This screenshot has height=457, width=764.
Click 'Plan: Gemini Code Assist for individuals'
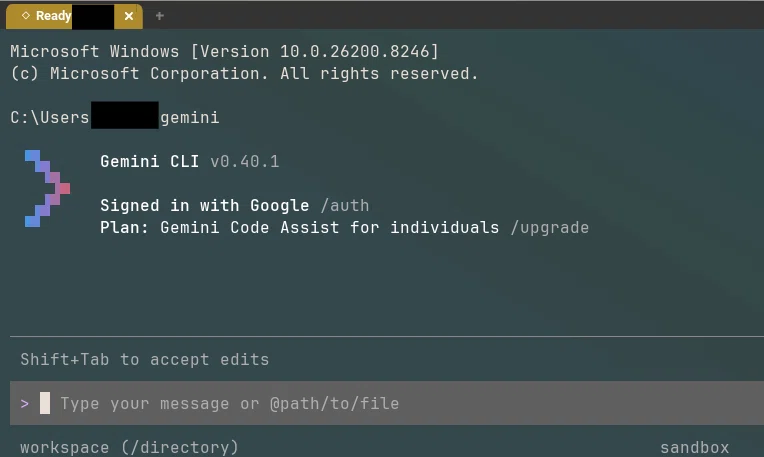click(300, 228)
